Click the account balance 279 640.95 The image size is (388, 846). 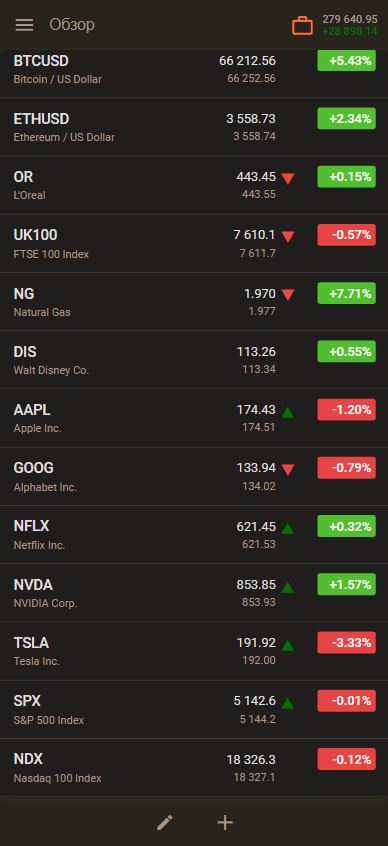[x=350, y=19]
